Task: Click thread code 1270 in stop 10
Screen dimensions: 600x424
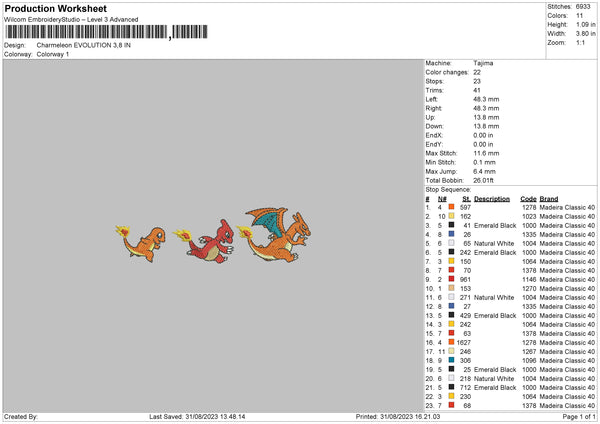Action: pos(529,289)
